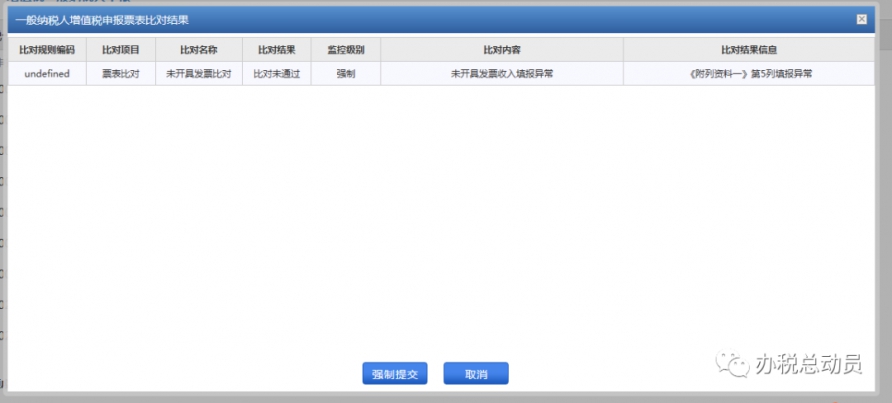Click the 强制提交 button
892x403 pixels.
(x=395, y=373)
